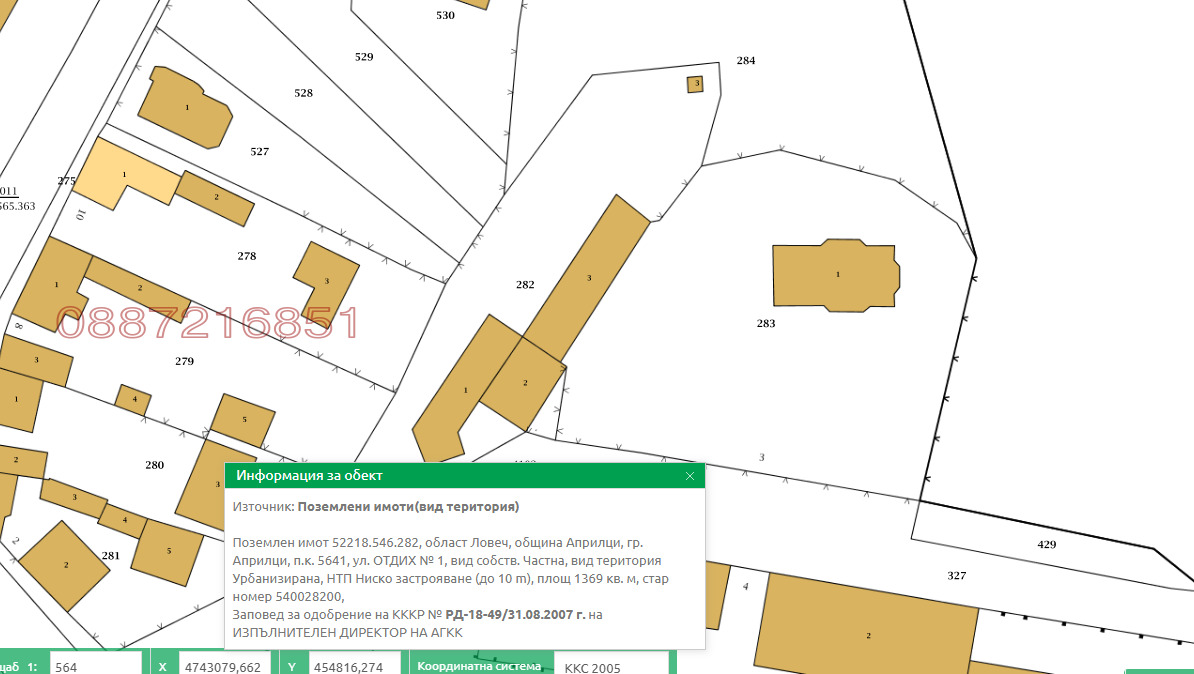Select building 3 in parcel 278
1194x674 pixels.
tap(326, 279)
